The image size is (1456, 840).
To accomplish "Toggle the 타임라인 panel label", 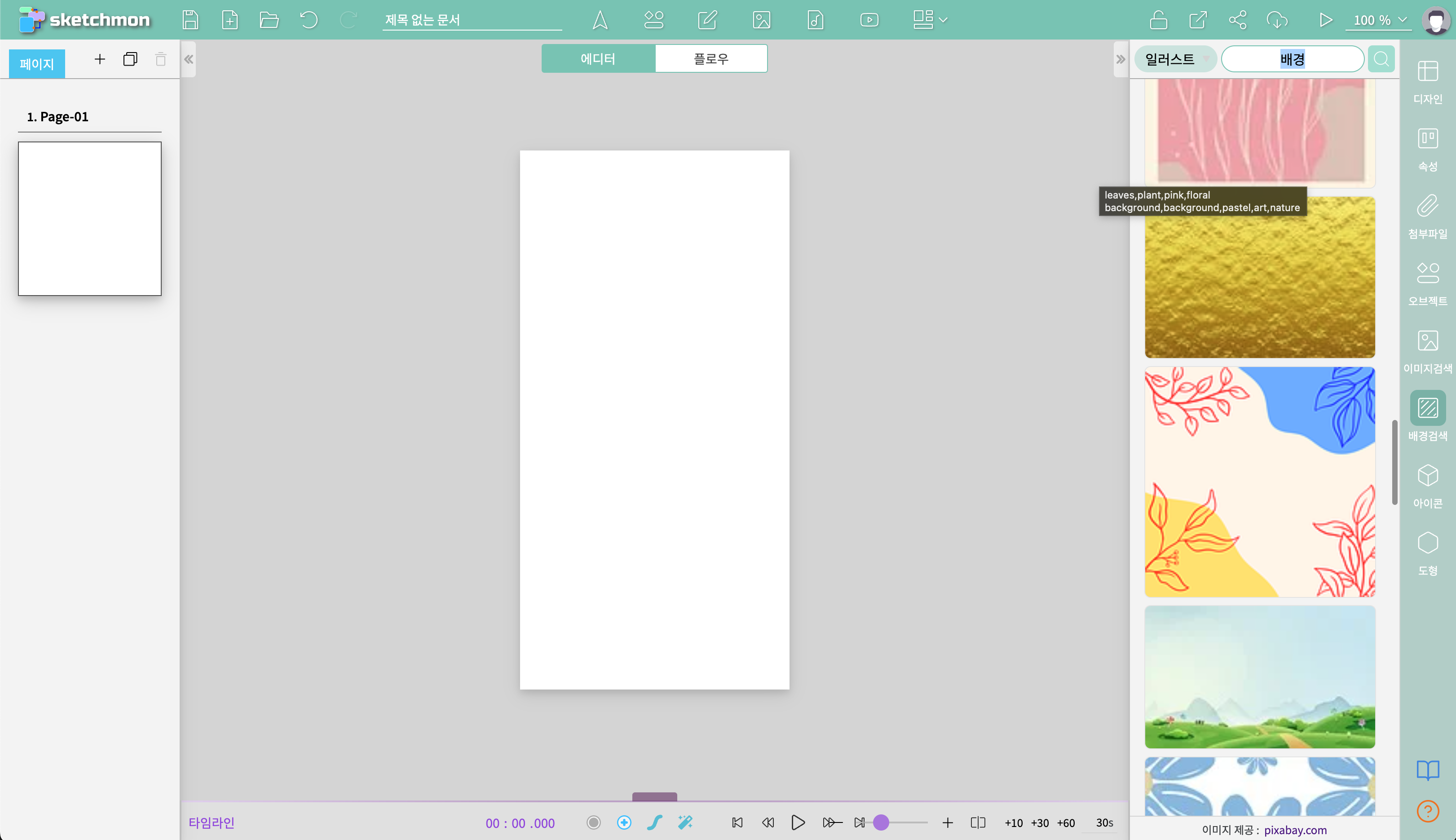I will click(x=212, y=822).
